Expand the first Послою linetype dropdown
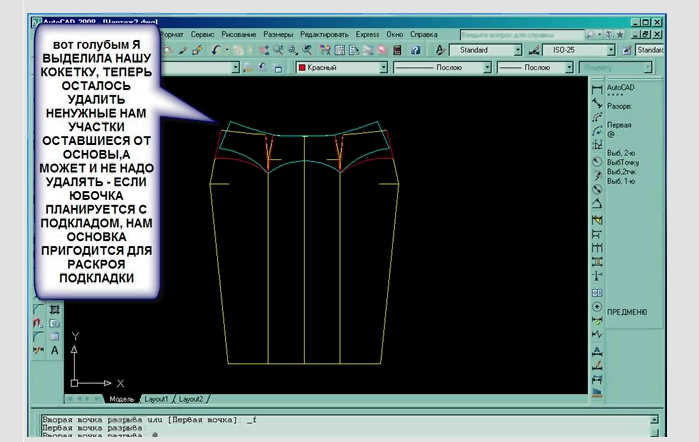This screenshot has width=699, height=442. pos(487,68)
